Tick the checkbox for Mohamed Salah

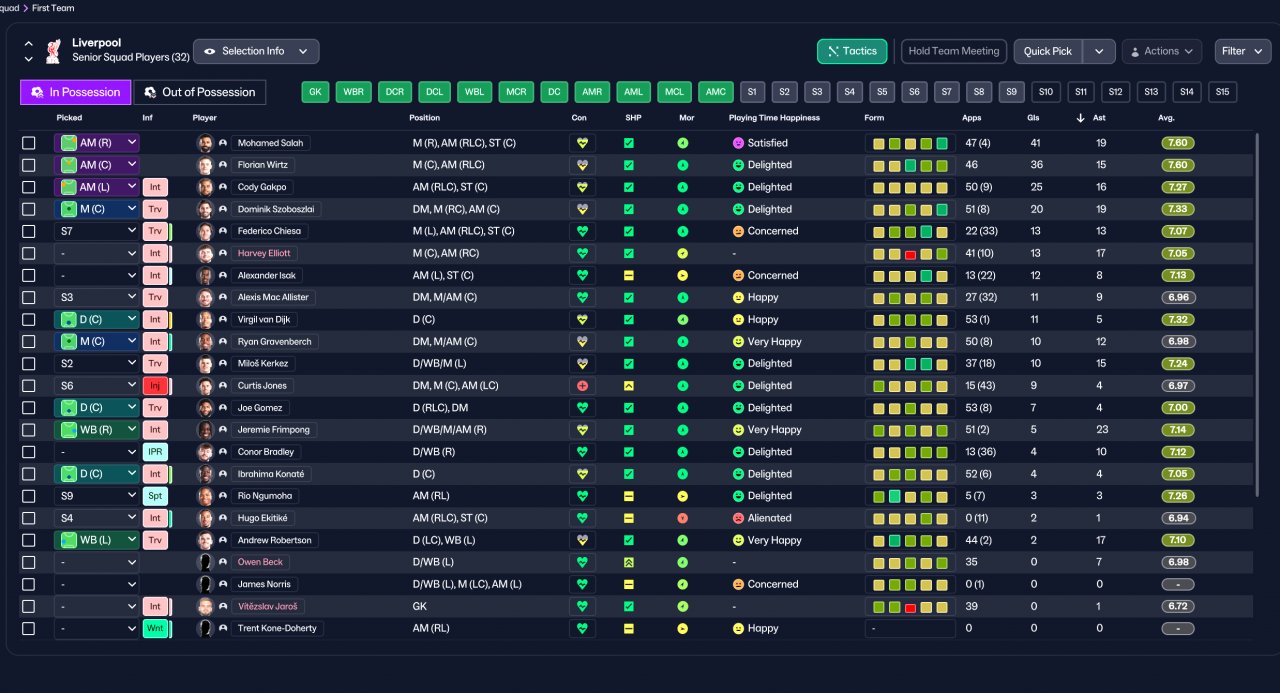click(x=28, y=143)
